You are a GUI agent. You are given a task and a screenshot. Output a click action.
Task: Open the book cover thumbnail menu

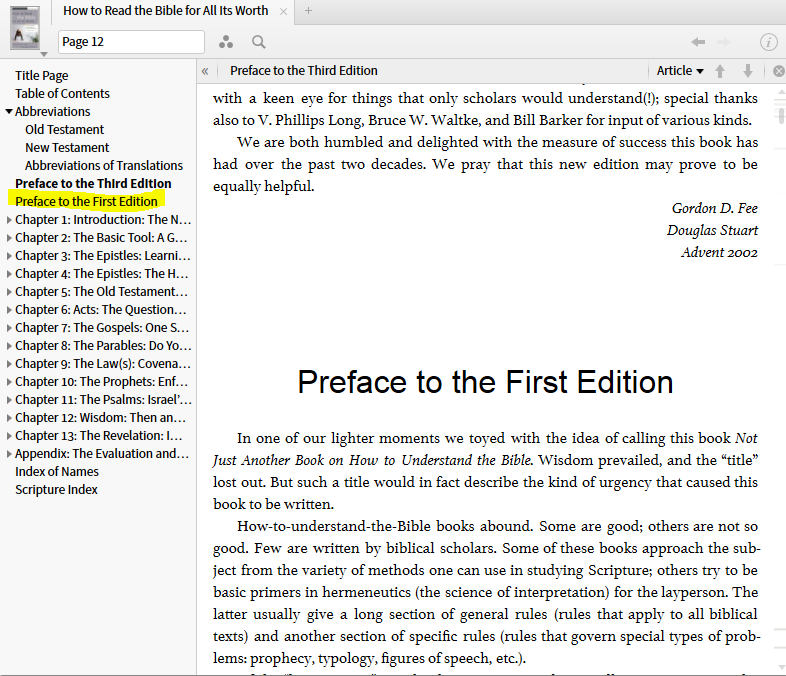tap(25, 28)
